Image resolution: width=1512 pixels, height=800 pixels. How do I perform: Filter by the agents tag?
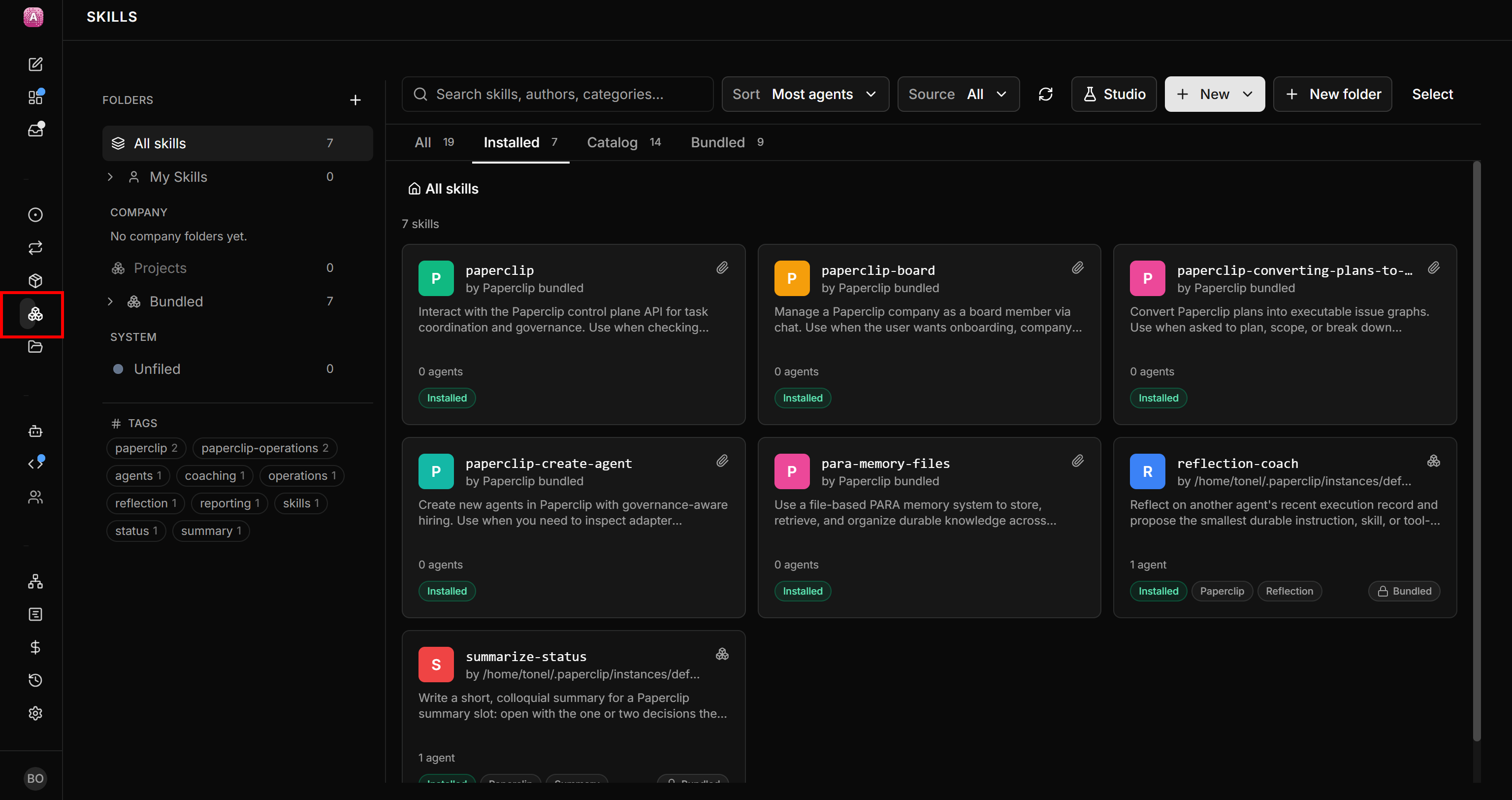[x=138, y=476]
